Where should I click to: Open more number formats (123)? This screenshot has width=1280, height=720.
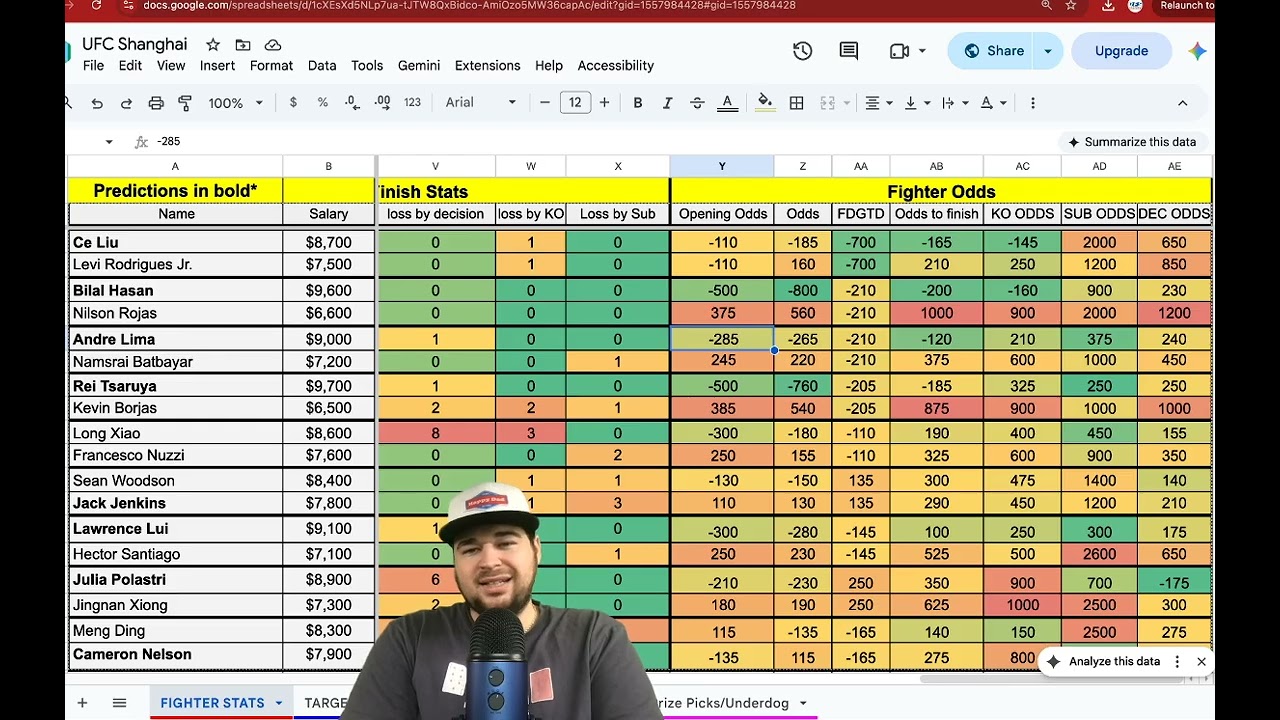[412, 103]
